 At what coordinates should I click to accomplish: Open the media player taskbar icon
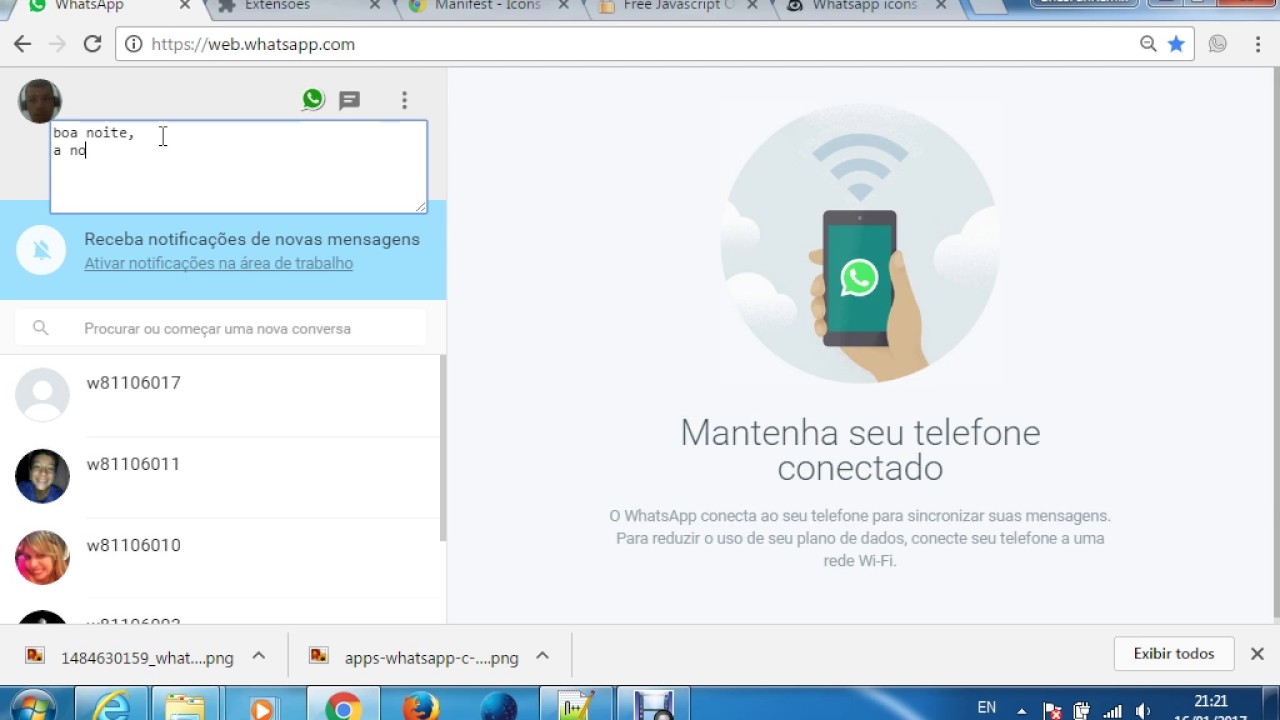click(x=262, y=706)
